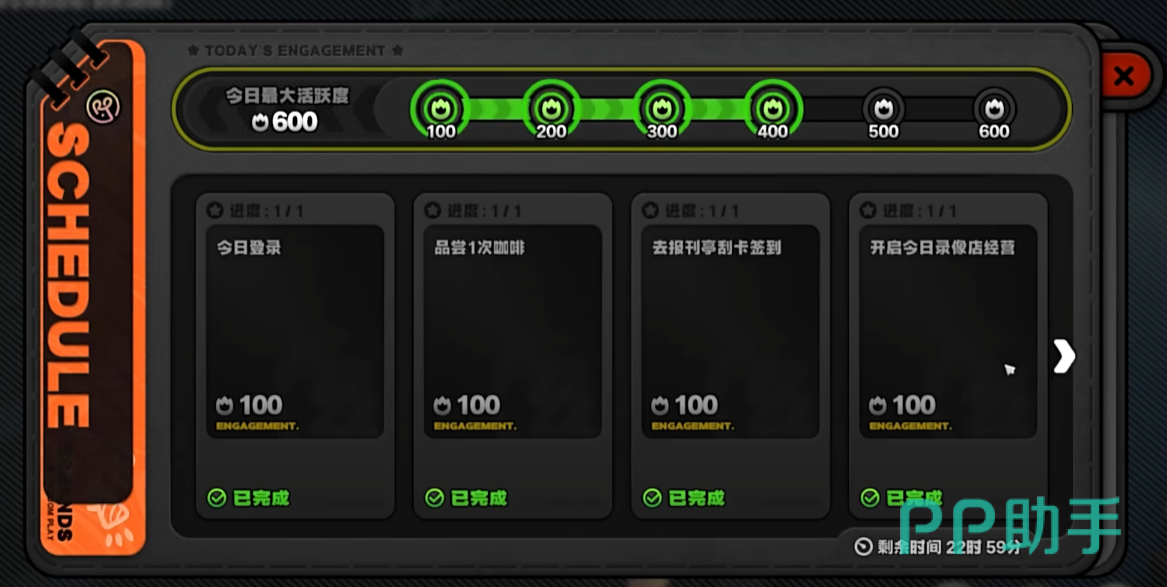The height and width of the screenshot is (587, 1167).
Task: Claim the 400 engagement reward milestone
Action: coord(773,109)
